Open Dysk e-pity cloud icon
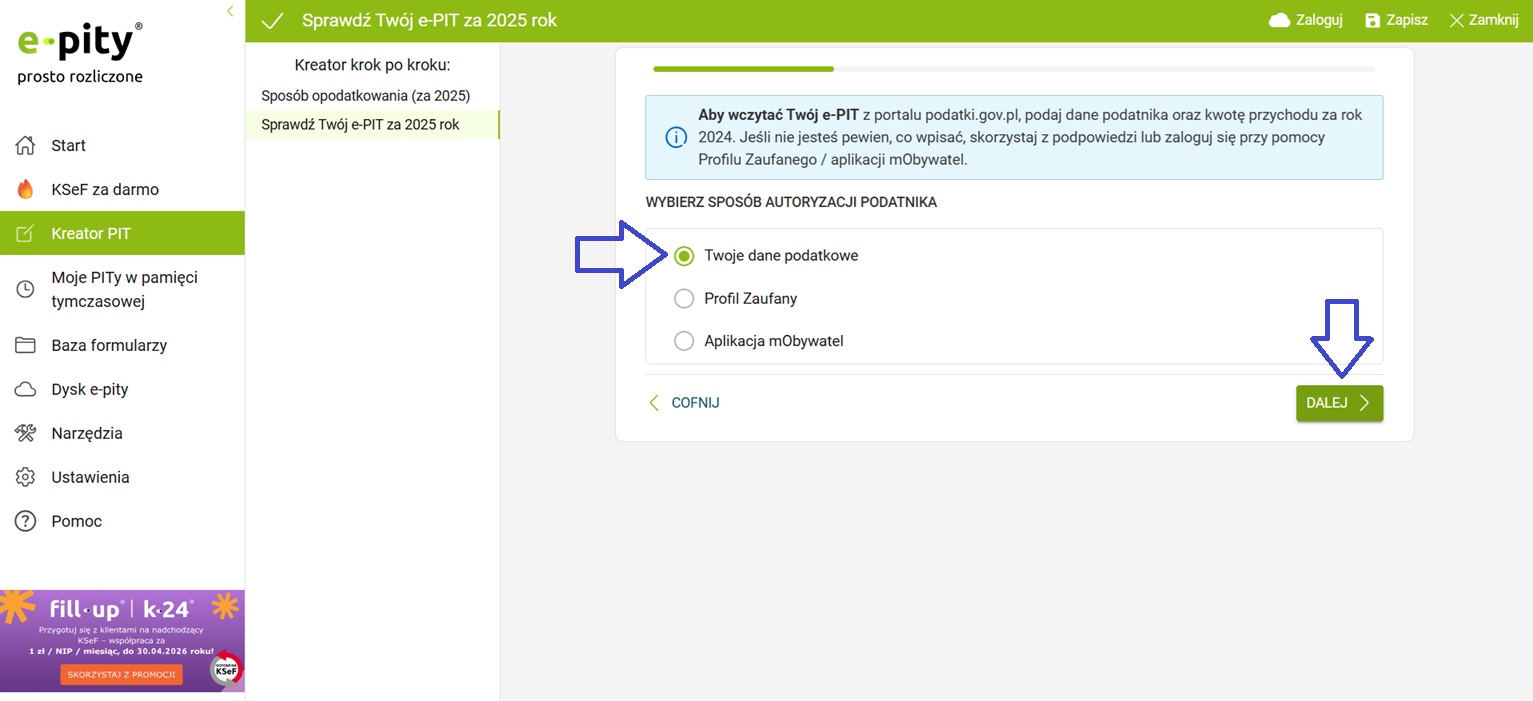 [26, 390]
